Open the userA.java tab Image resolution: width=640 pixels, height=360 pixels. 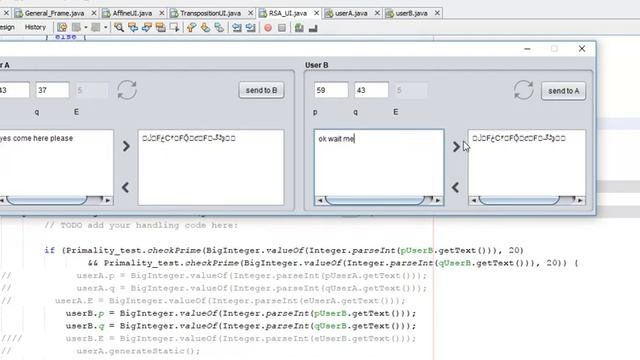pyautogui.click(x=351, y=13)
